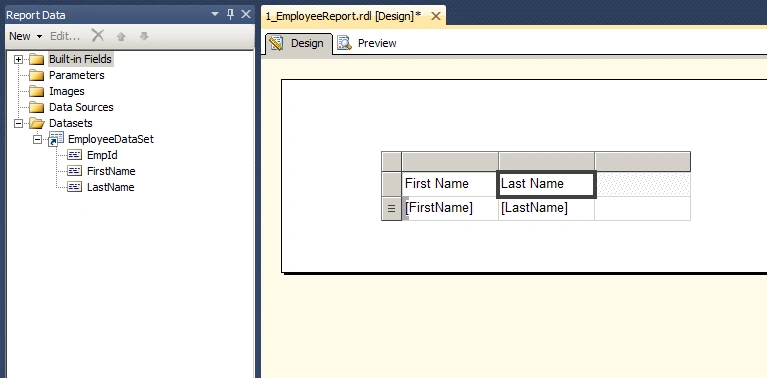This screenshot has width=767, height=378.
Task: Click the Report Data panel title
Action: click(x=36, y=15)
